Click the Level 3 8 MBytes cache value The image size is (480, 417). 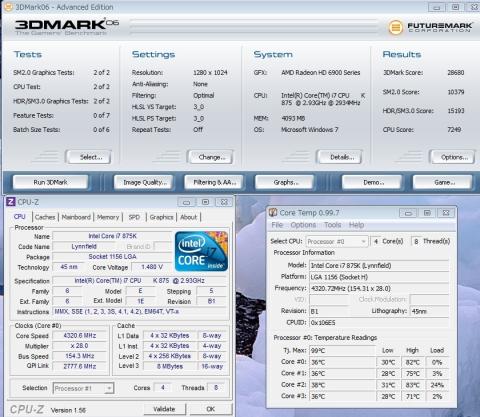tap(170, 366)
